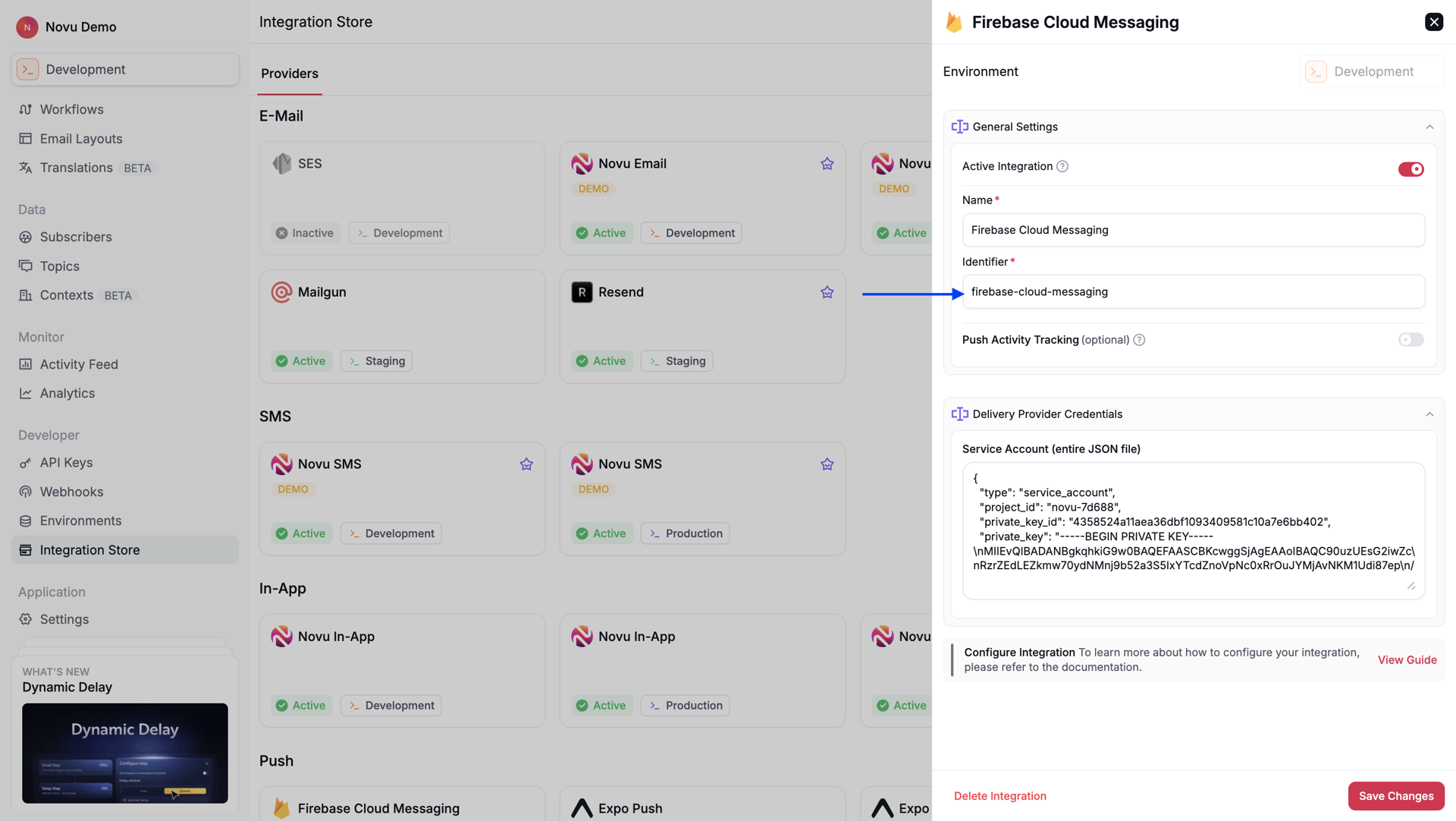The width and height of the screenshot is (1456, 821).
Task: Click the Save Changes button
Action: [1396, 796]
